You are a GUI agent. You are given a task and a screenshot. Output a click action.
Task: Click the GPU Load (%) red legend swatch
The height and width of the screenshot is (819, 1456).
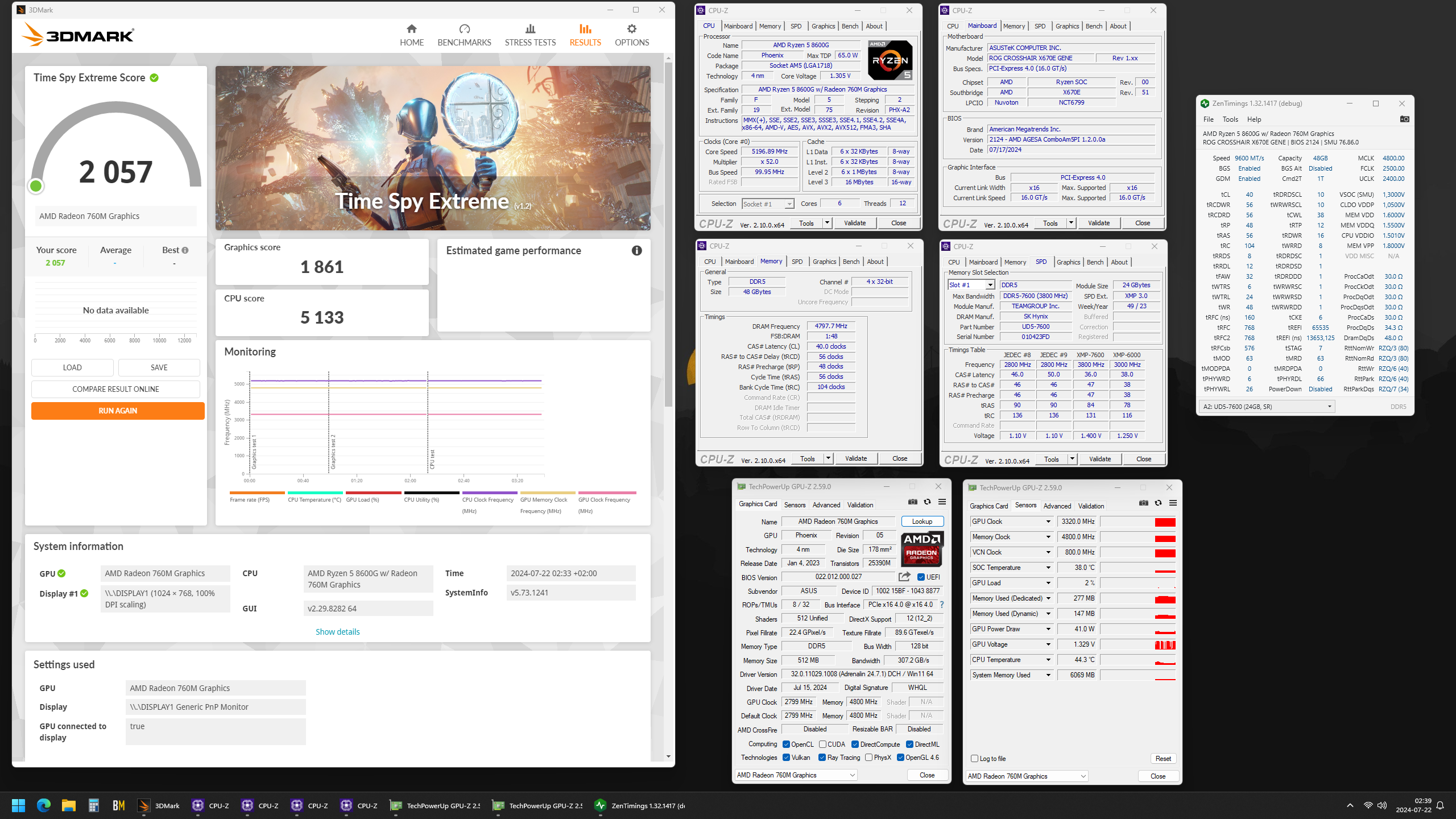click(x=374, y=493)
